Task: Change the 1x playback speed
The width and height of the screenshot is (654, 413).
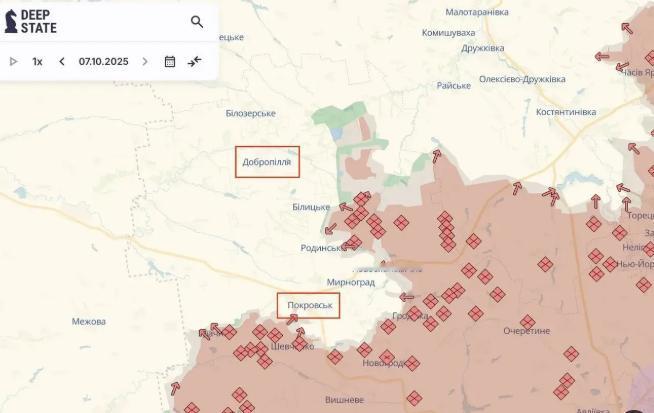Action: pyautogui.click(x=38, y=62)
